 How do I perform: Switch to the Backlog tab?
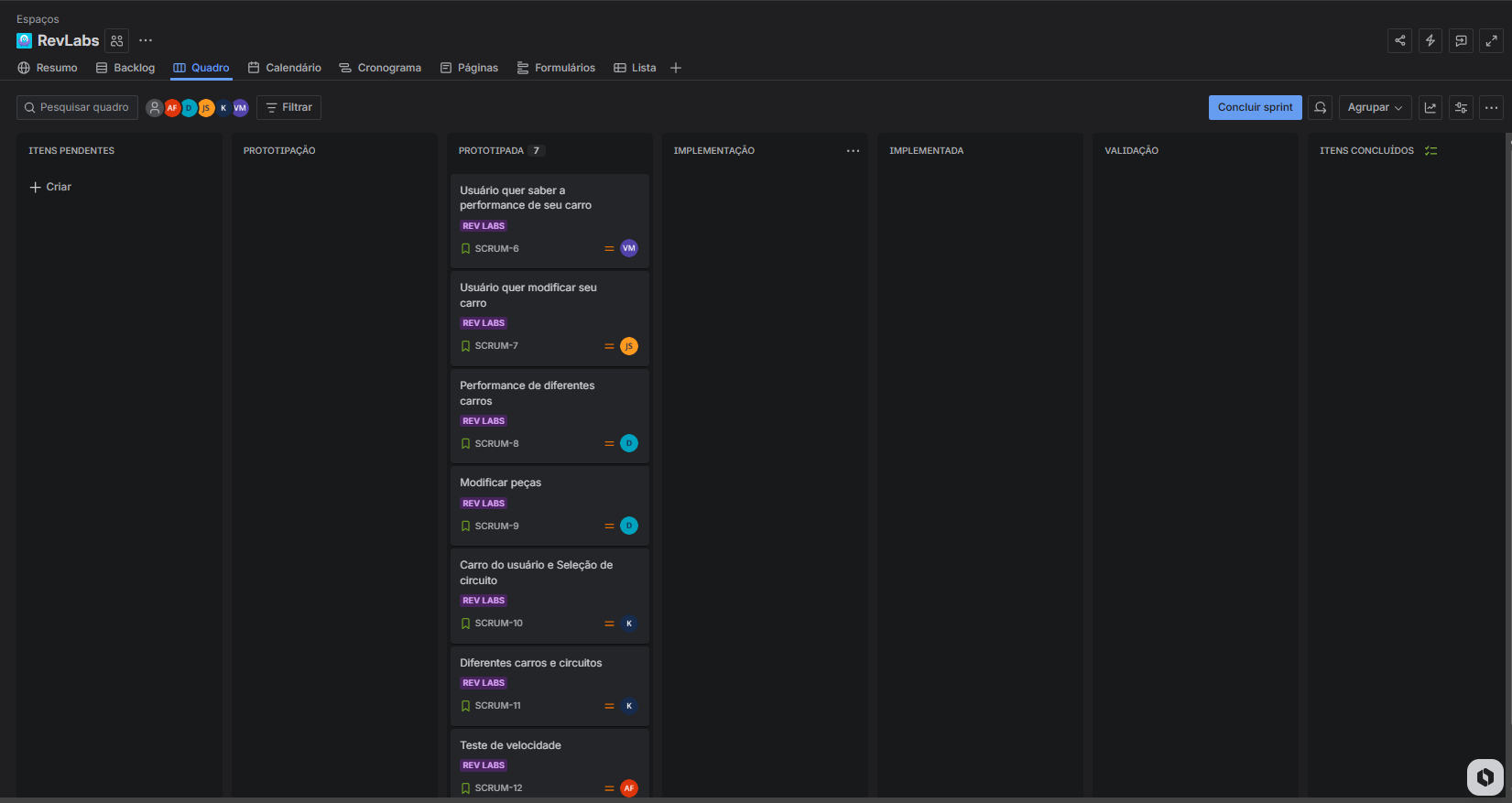pyautogui.click(x=125, y=68)
